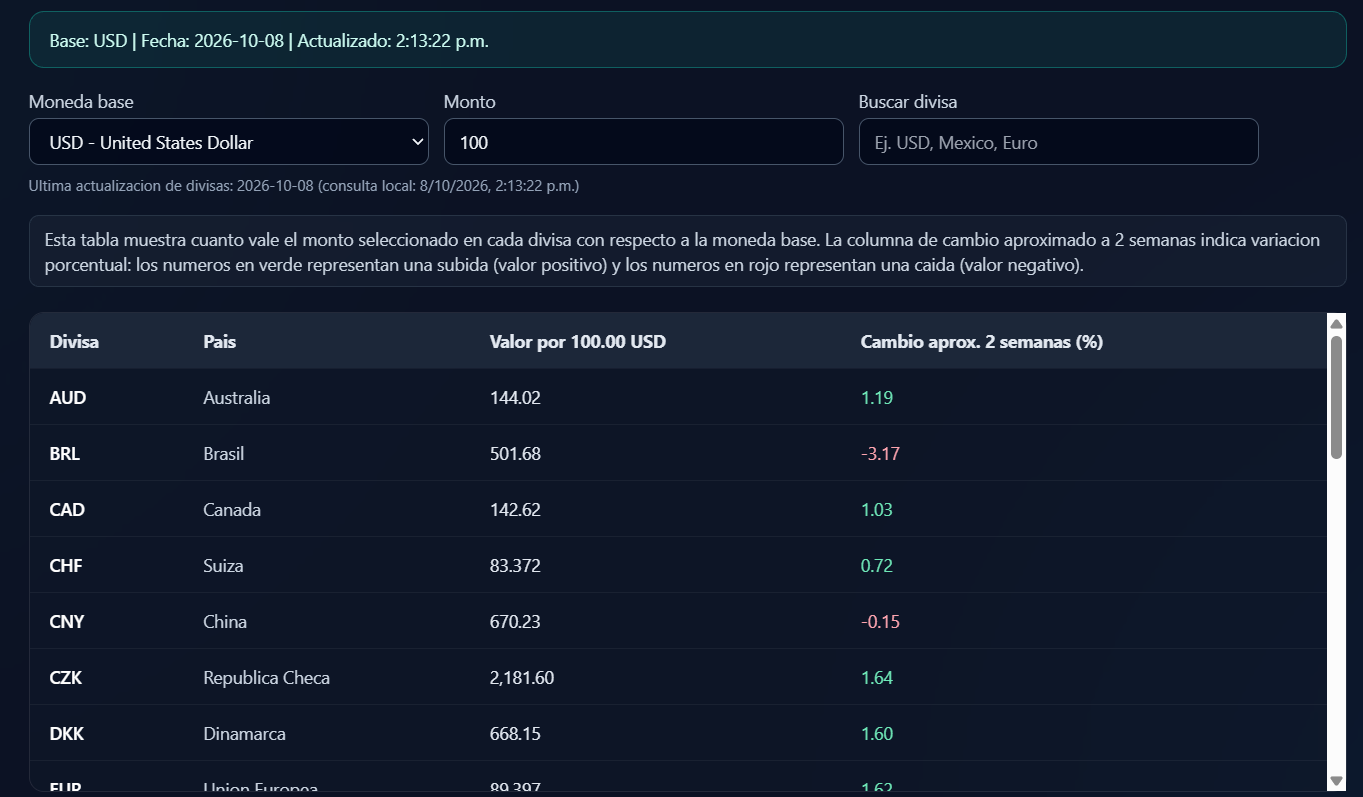Click the 501.68 value for BRL
1363x797 pixels.
515,454
